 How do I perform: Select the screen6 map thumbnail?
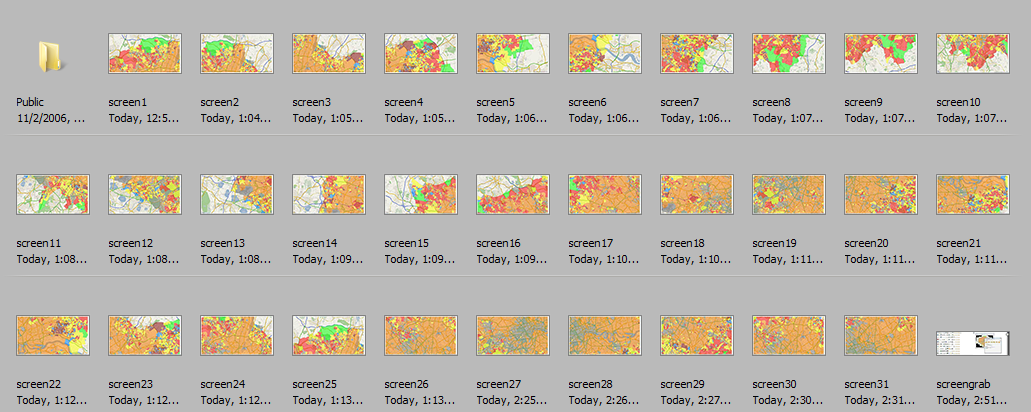click(605, 53)
